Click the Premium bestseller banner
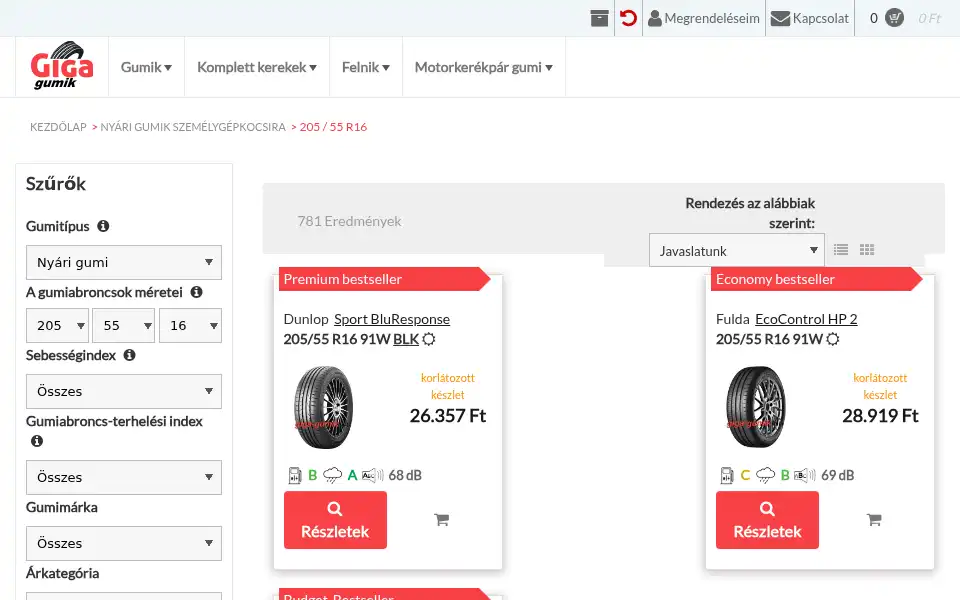 (384, 279)
